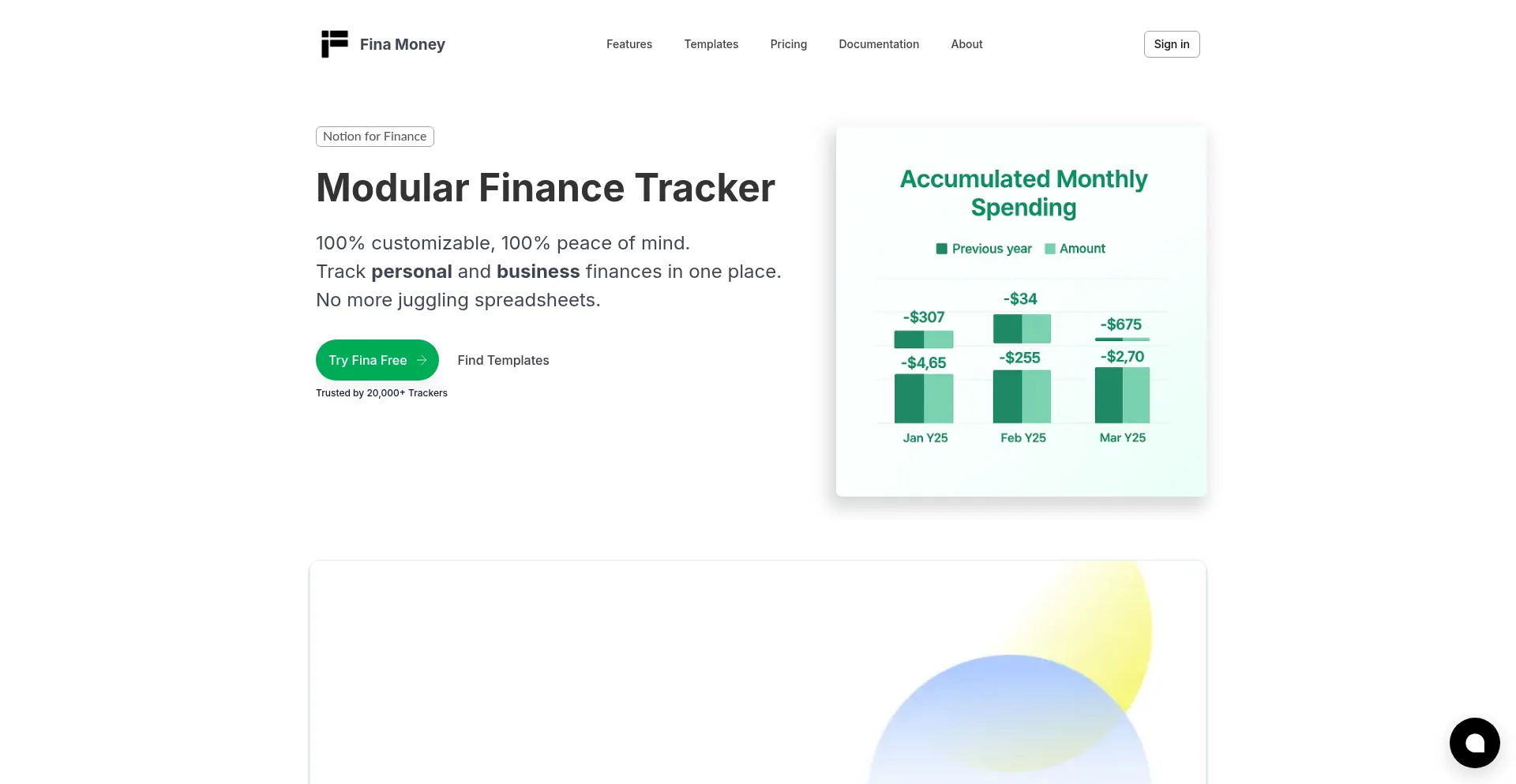This screenshot has width=1516, height=784.
Task: Click the Accumulated Monthly Spending chart title
Action: pyautogui.click(x=1023, y=193)
